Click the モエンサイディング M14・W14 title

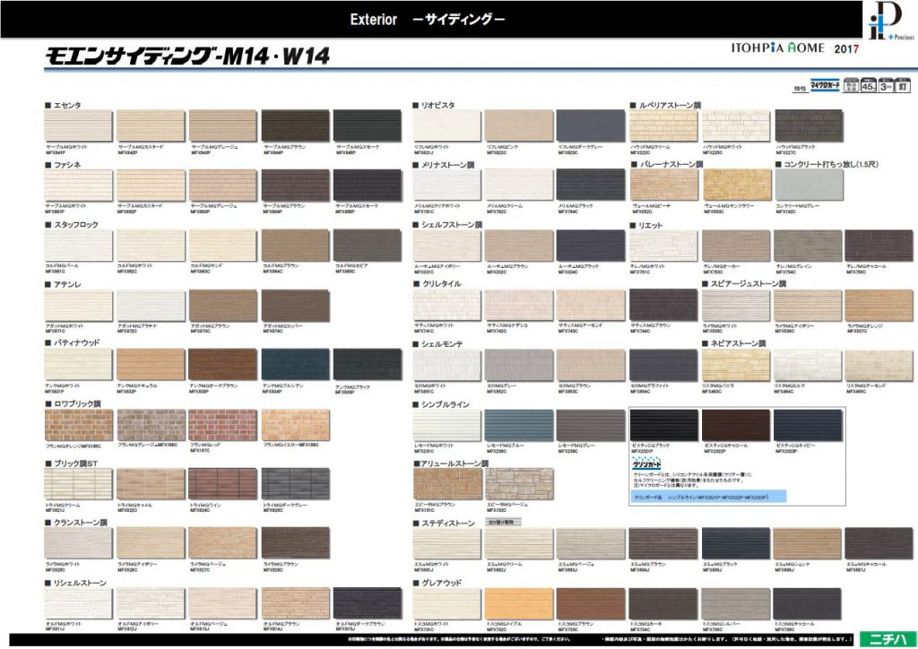coord(187,56)
